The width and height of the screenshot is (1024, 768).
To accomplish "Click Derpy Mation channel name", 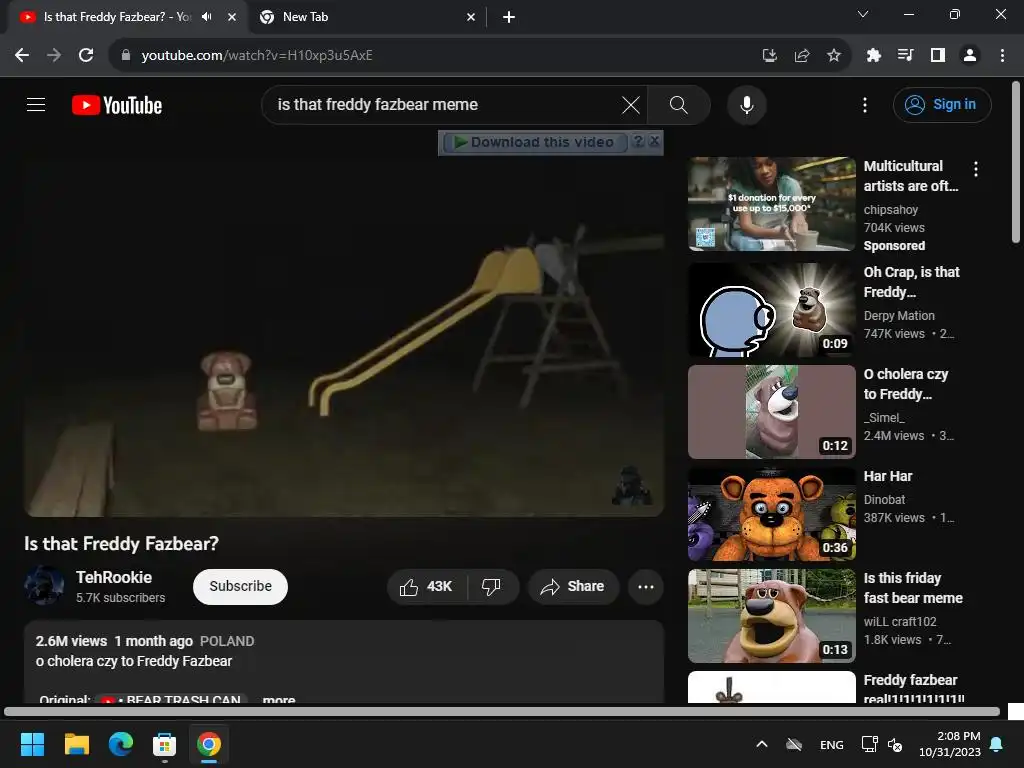I will click(899, 315).
